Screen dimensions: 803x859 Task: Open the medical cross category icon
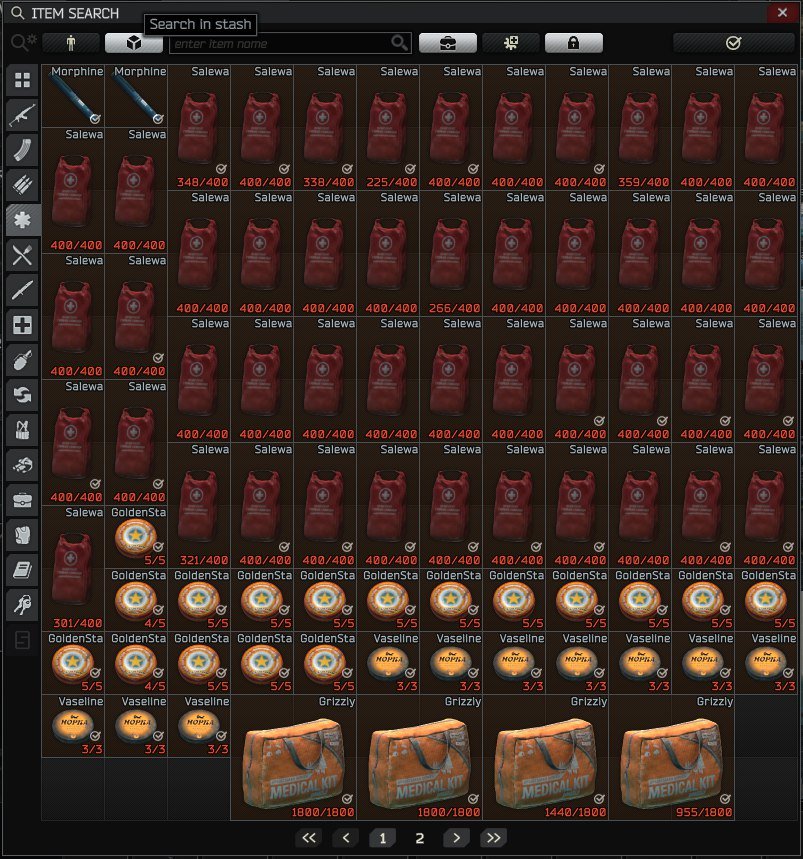click(x=22, y=325)
